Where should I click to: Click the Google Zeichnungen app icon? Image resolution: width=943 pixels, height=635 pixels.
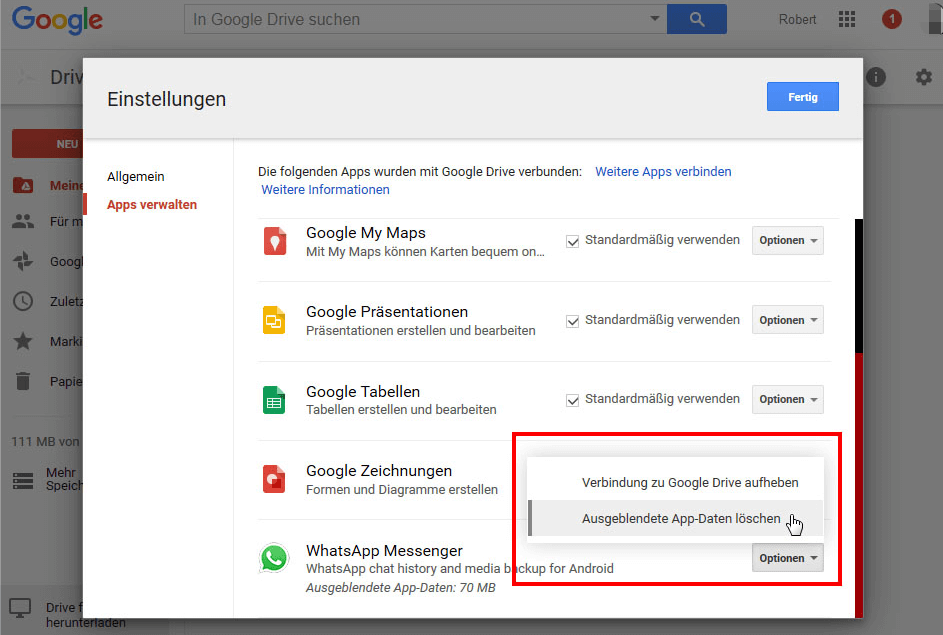point(275,479)
